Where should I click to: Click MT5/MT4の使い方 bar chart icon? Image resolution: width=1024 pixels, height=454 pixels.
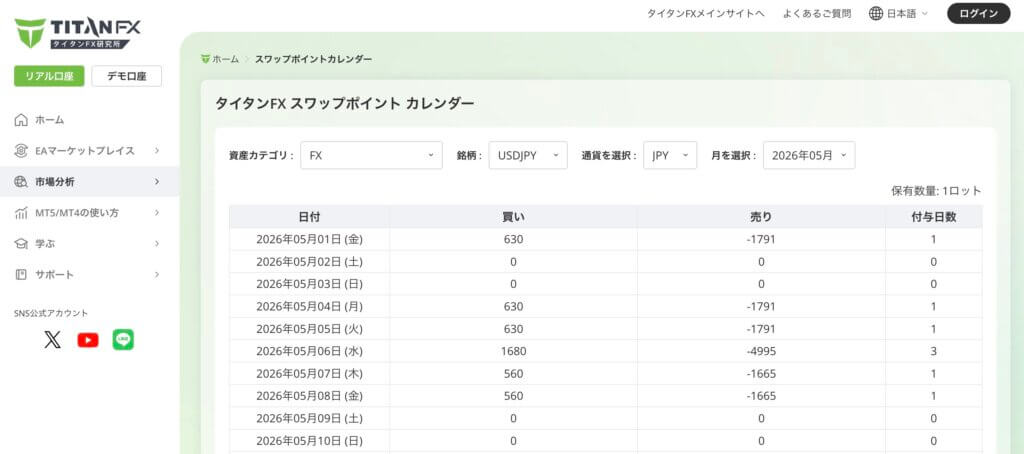21,213
